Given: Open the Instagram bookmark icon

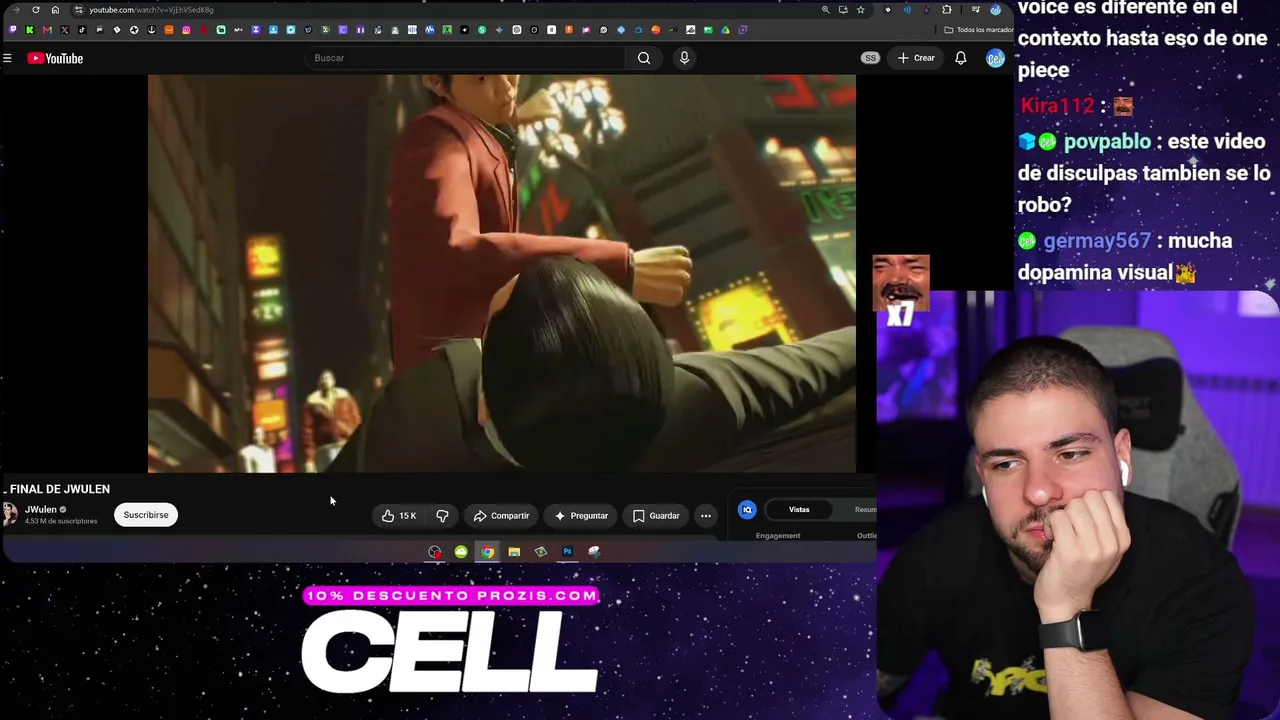Looking at the screenshot, I should pos(186,30).
